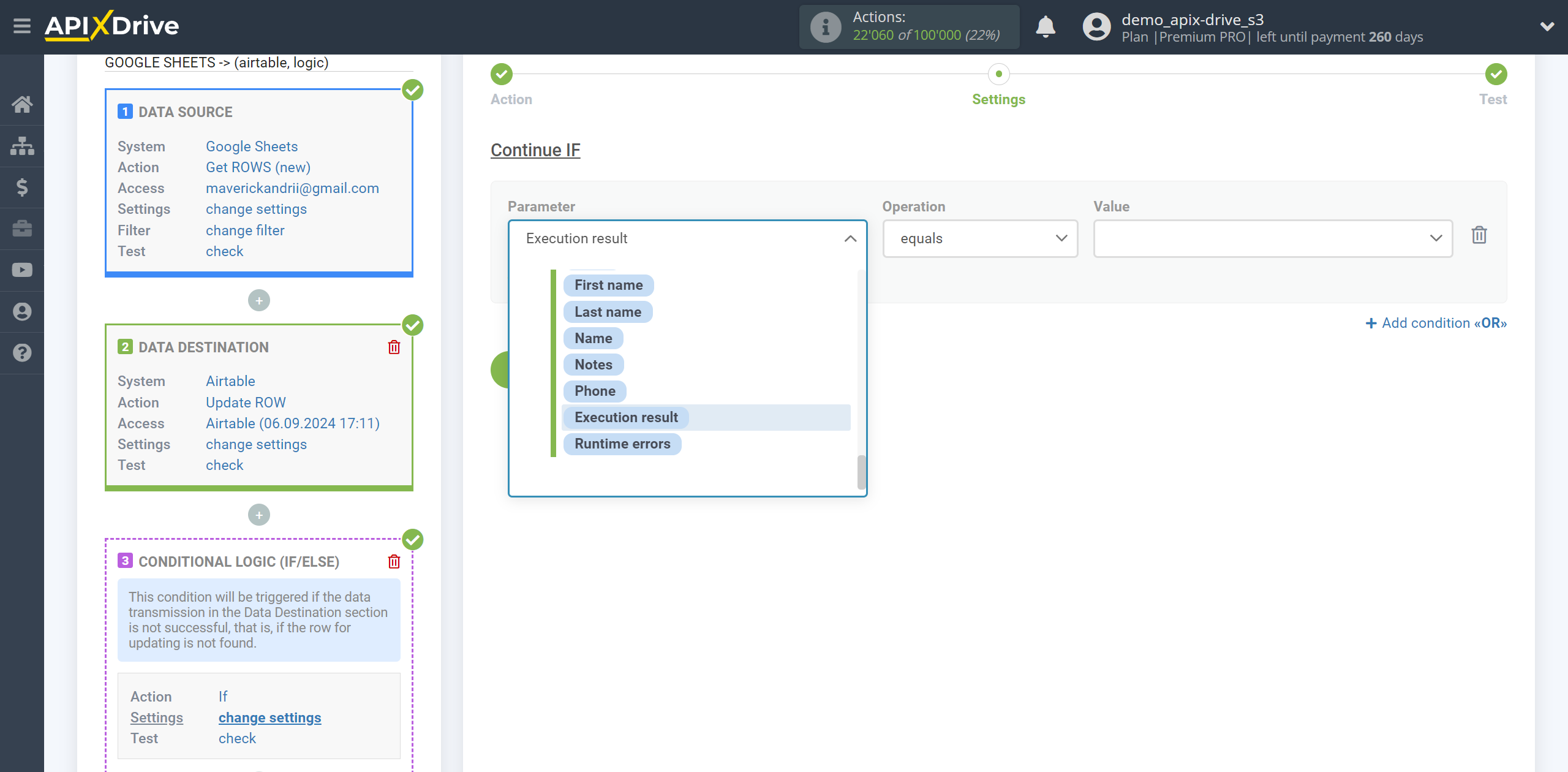
Task: Open the help question mark icon
Action: click(x=22, y=353)
